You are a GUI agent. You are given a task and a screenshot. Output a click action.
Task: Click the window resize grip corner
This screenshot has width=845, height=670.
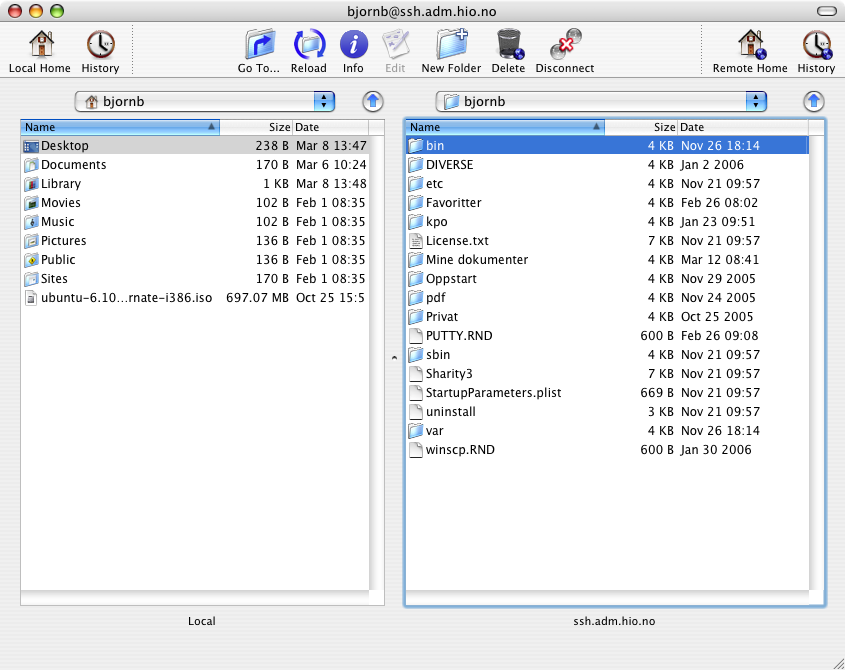[x=839, y=664]
